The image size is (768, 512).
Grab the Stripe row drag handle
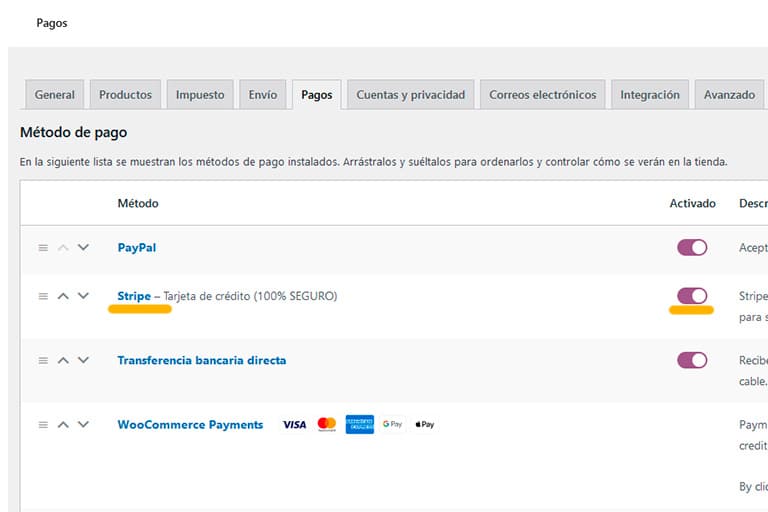[x=43, y=296]
